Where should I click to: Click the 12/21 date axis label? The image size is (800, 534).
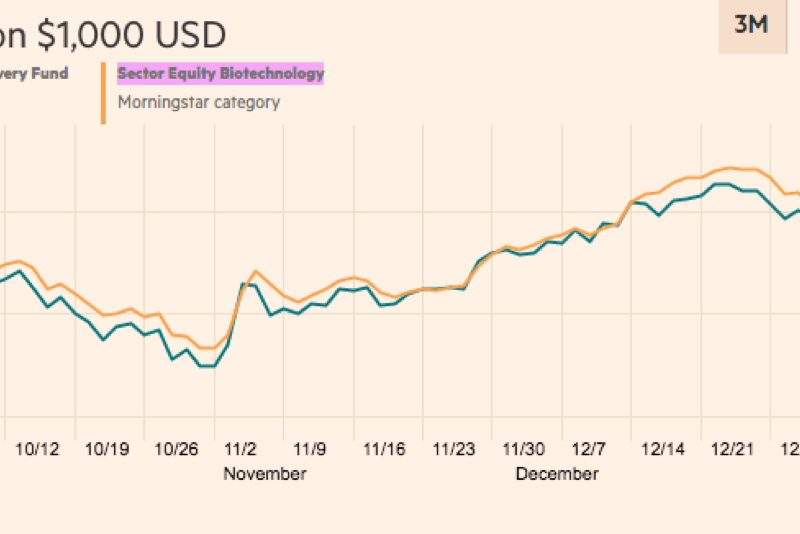tap(732, 449)
